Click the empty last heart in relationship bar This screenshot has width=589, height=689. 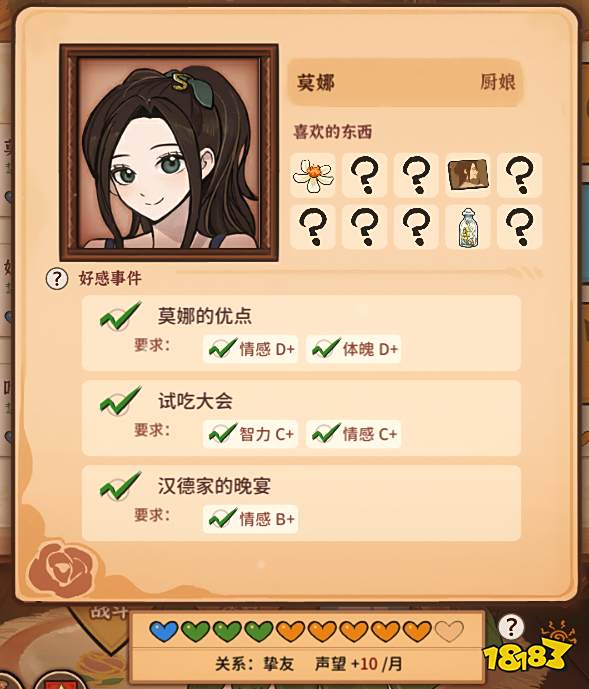pos(449,632)
